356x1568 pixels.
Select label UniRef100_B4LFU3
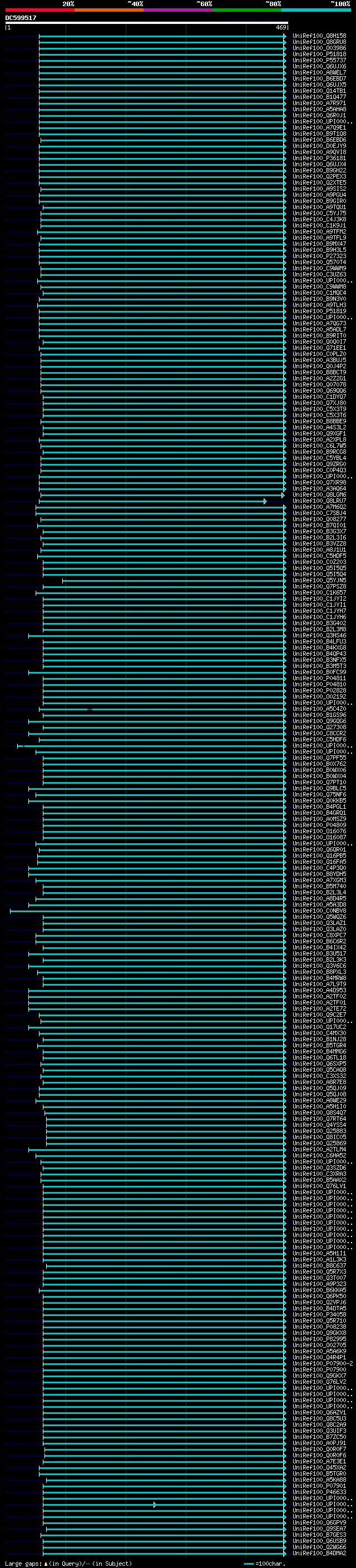pos(319,641)
